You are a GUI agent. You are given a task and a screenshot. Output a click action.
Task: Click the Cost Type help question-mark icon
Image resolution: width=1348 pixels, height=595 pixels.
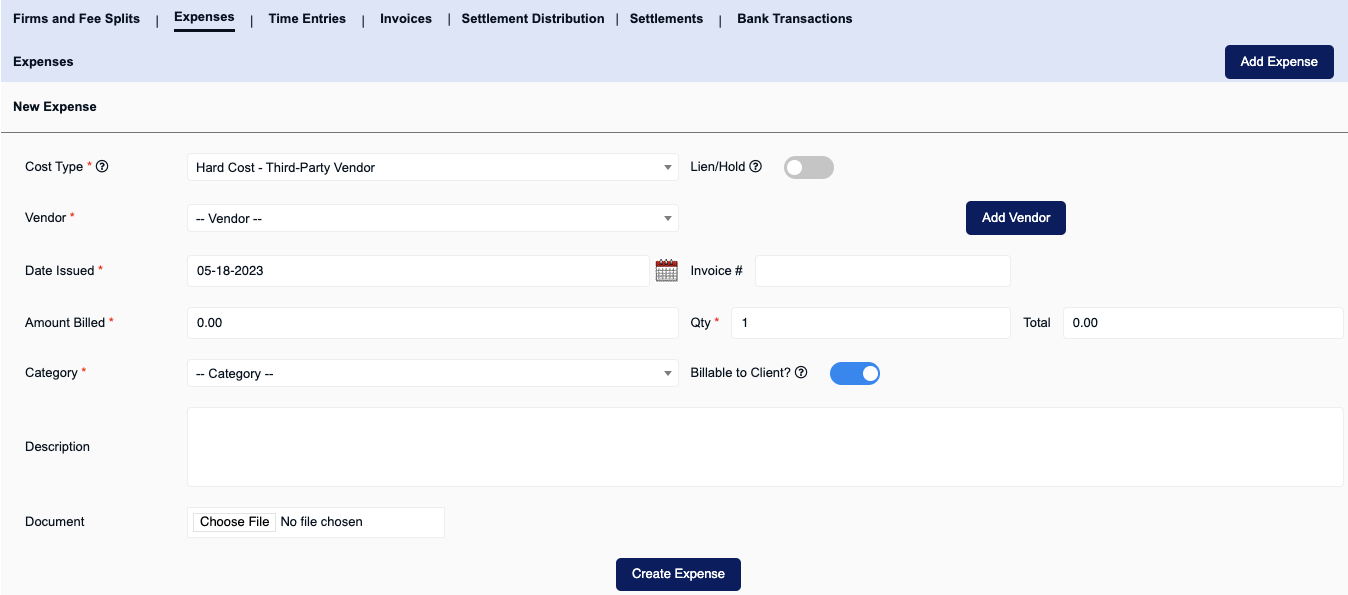101,167
